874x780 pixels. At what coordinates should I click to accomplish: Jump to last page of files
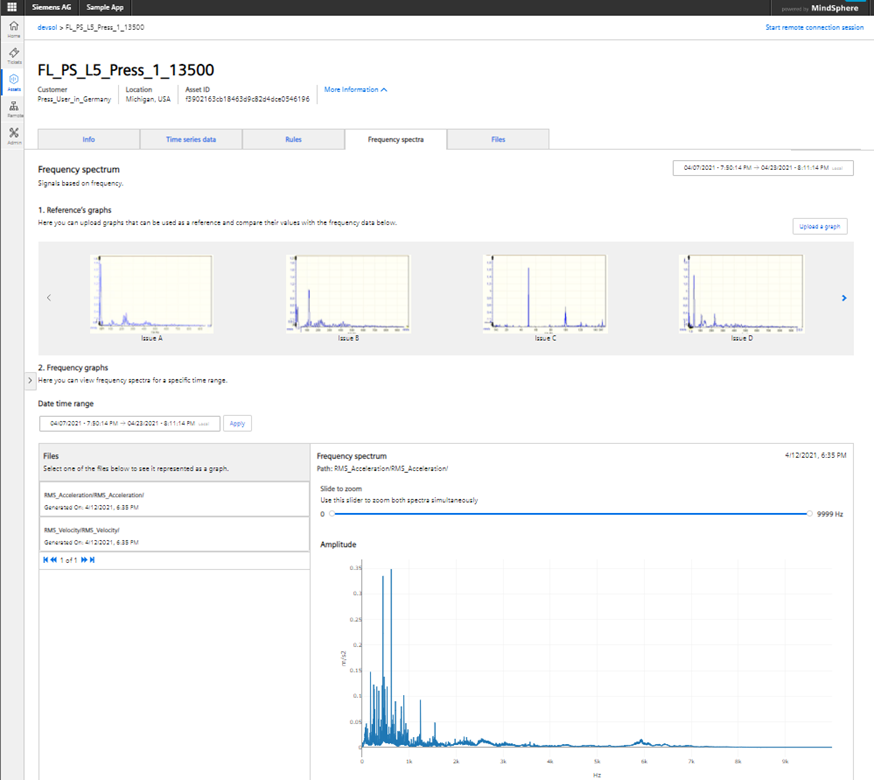pos(92,560)
